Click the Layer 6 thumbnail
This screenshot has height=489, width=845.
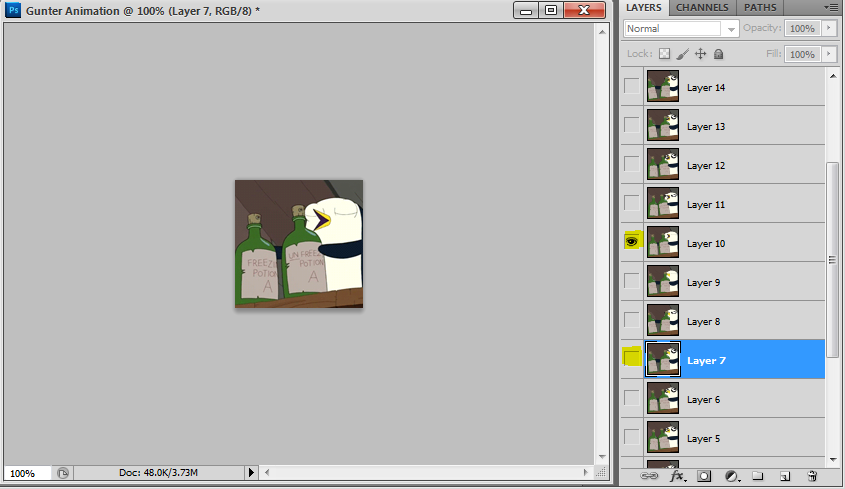[663, 398]
